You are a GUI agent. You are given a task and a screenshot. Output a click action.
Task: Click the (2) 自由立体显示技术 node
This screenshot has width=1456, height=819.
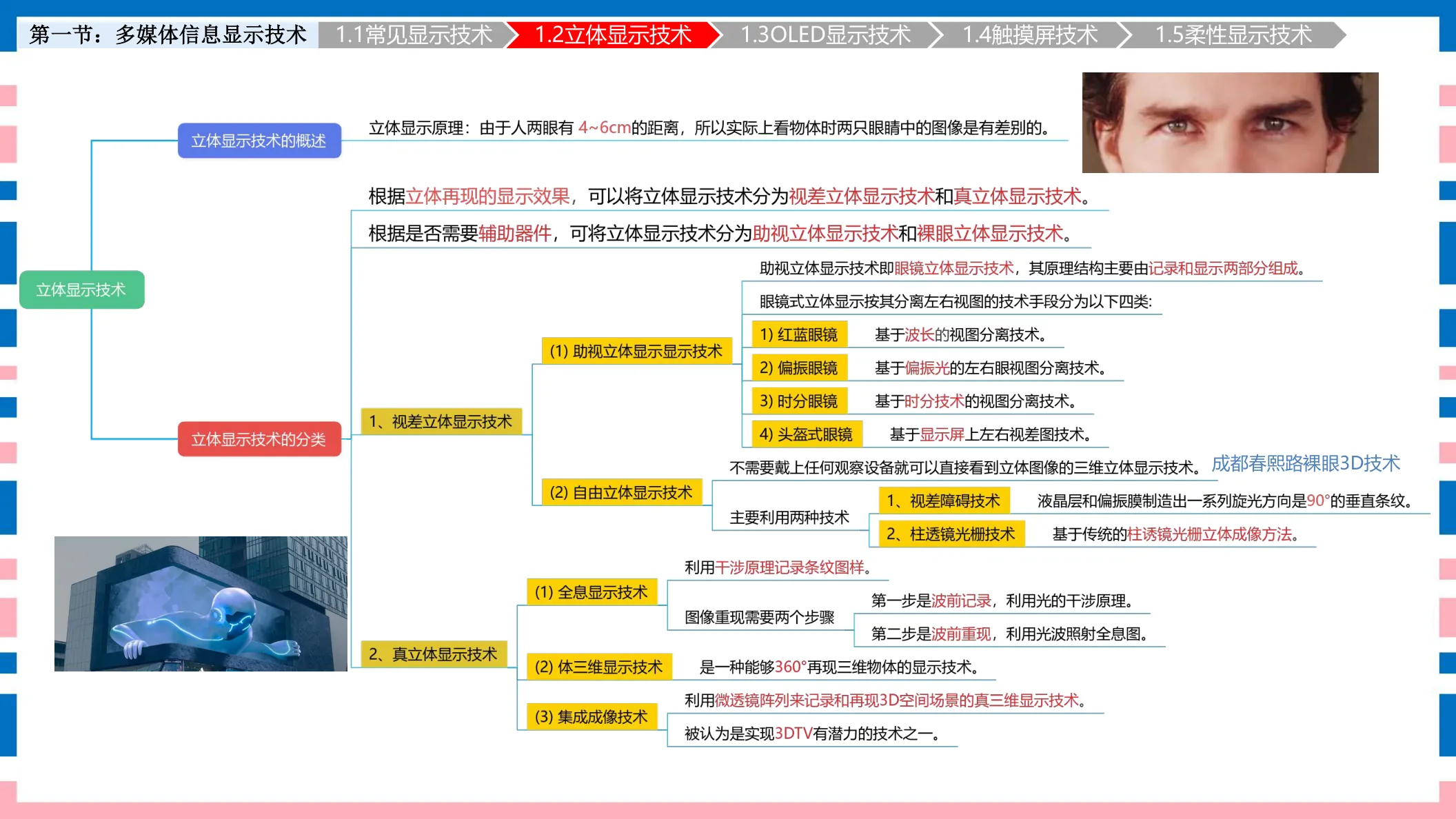tap(622, 493)
